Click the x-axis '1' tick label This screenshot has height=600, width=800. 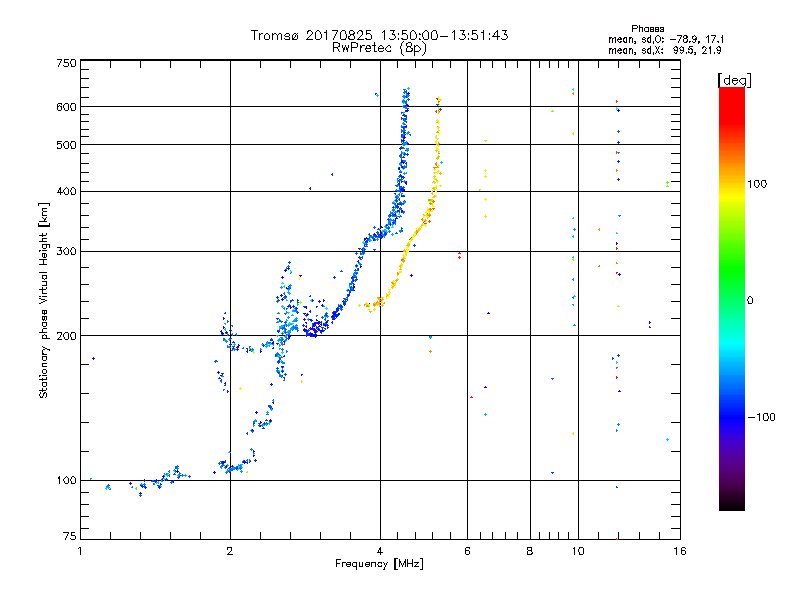80,551
